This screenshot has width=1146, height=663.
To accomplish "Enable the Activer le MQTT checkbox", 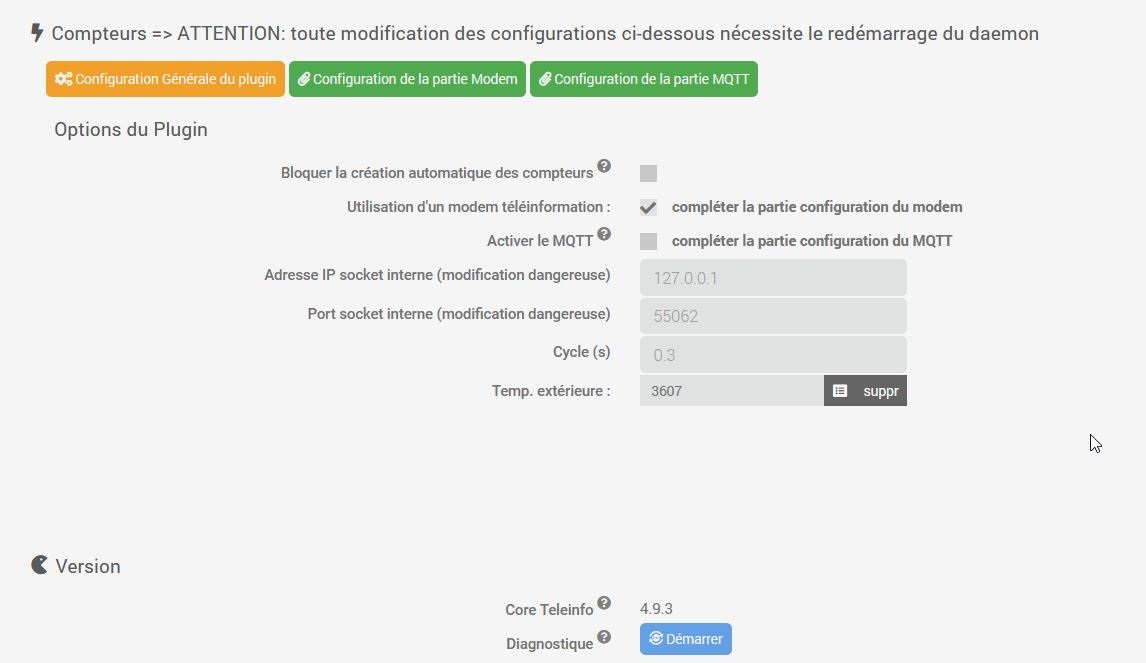I will tap(648, 241).
